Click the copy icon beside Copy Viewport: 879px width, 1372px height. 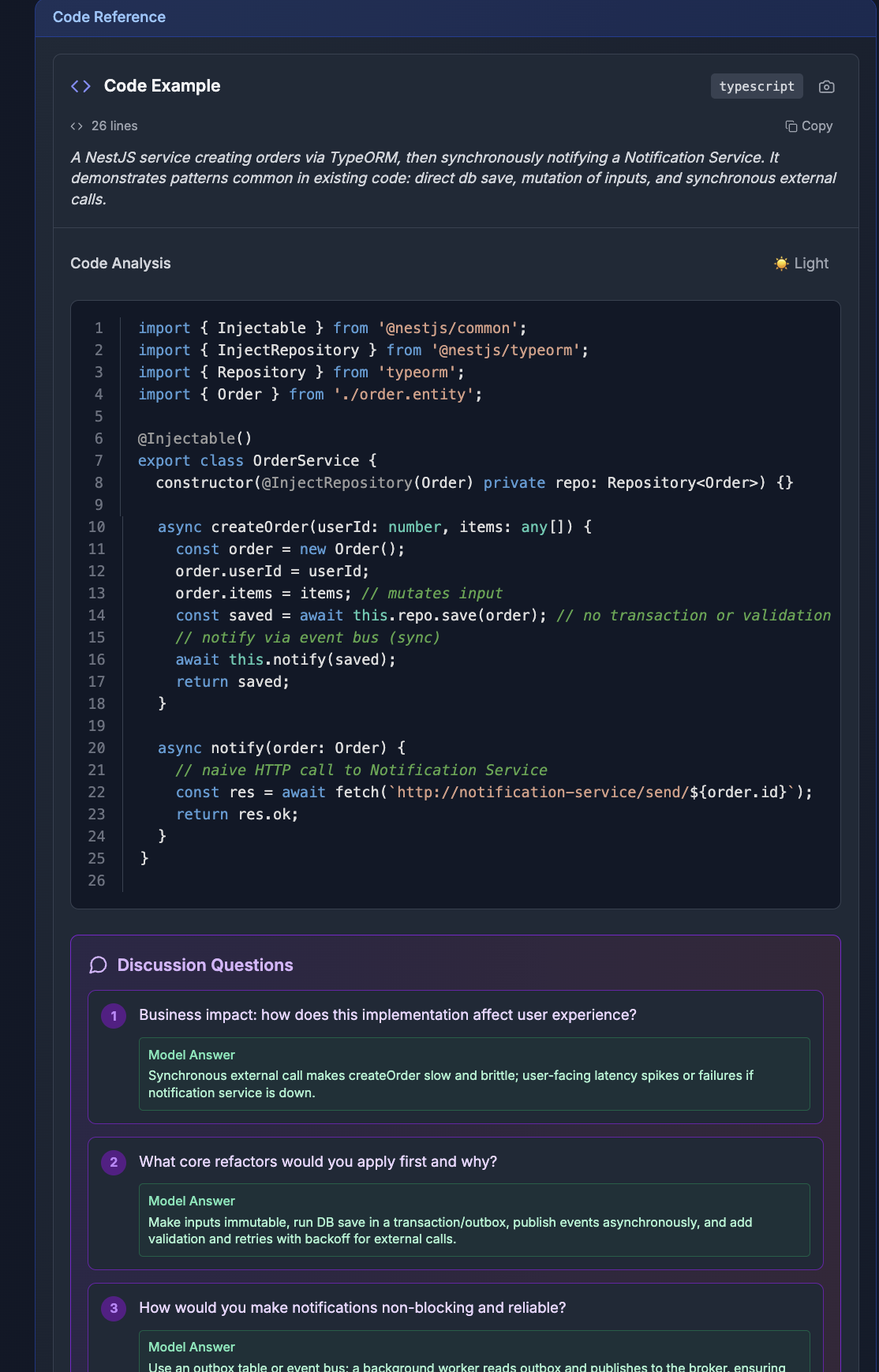click(x=791, y=126)
